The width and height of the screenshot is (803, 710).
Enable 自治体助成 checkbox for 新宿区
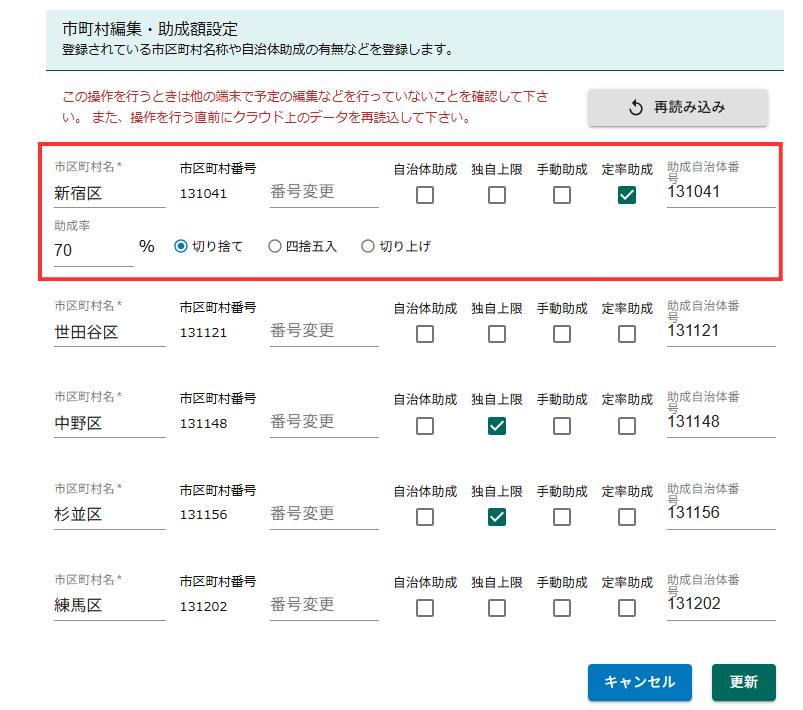click(x=425, y=195)
